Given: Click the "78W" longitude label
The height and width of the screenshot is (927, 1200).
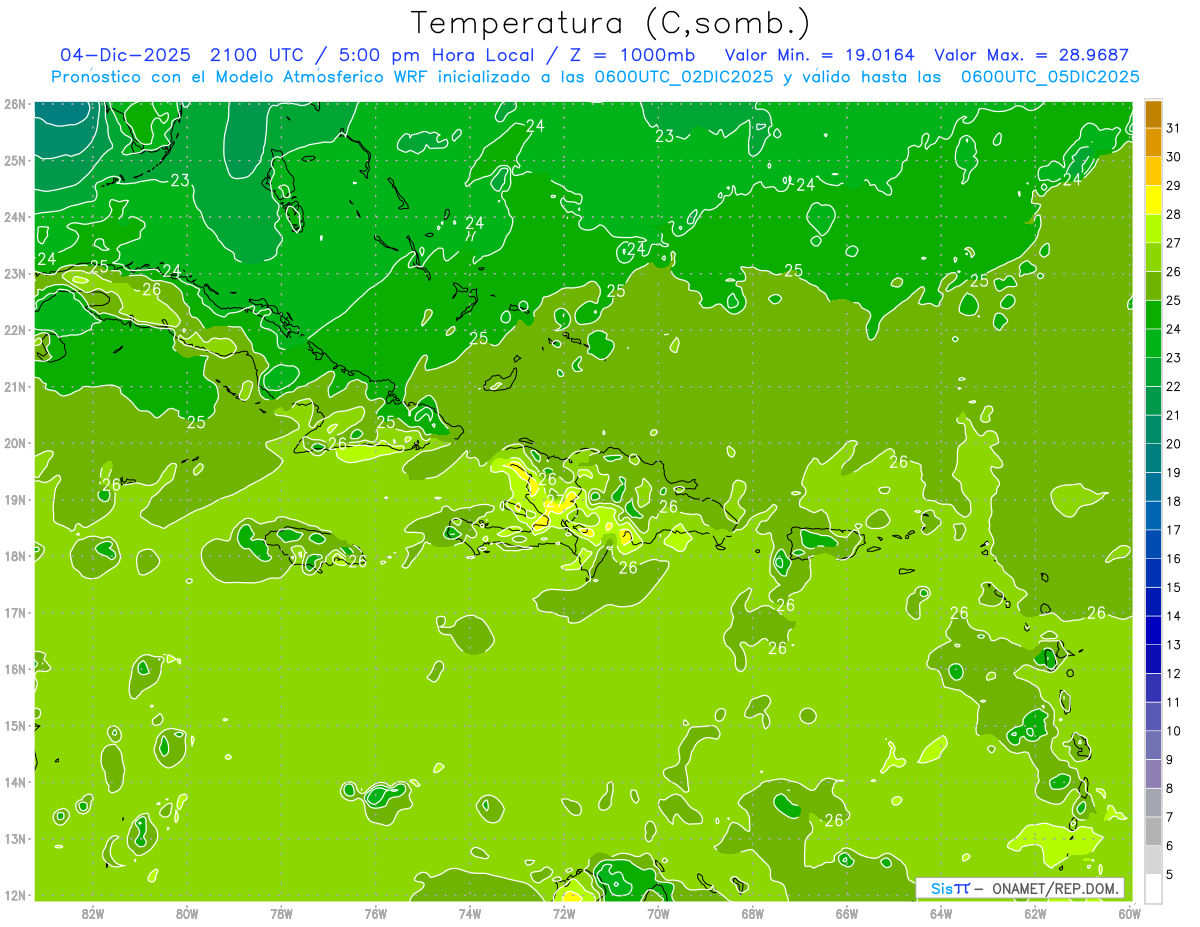Looking at the screenshot, I should point(282,913).
